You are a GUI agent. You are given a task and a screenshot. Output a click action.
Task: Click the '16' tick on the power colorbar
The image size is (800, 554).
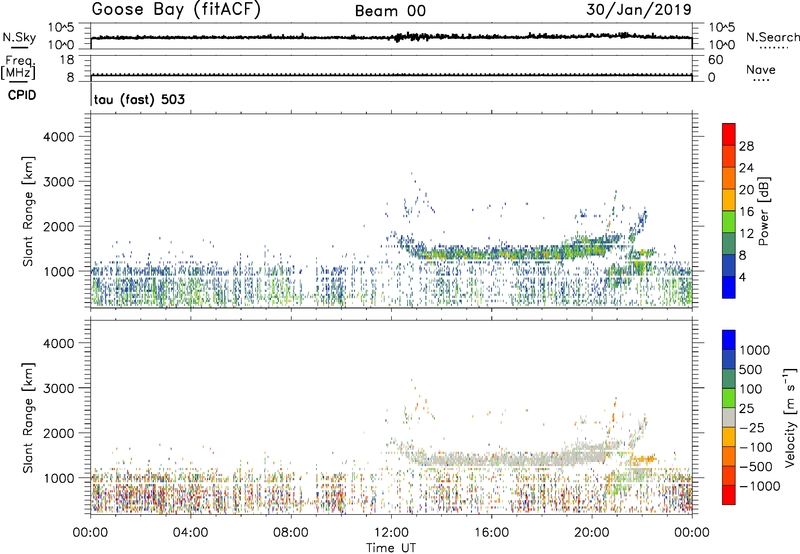point(746,212)
